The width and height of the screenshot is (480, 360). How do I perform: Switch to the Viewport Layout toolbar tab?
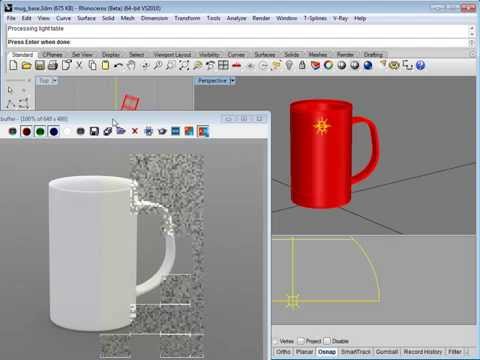[172, 54]
